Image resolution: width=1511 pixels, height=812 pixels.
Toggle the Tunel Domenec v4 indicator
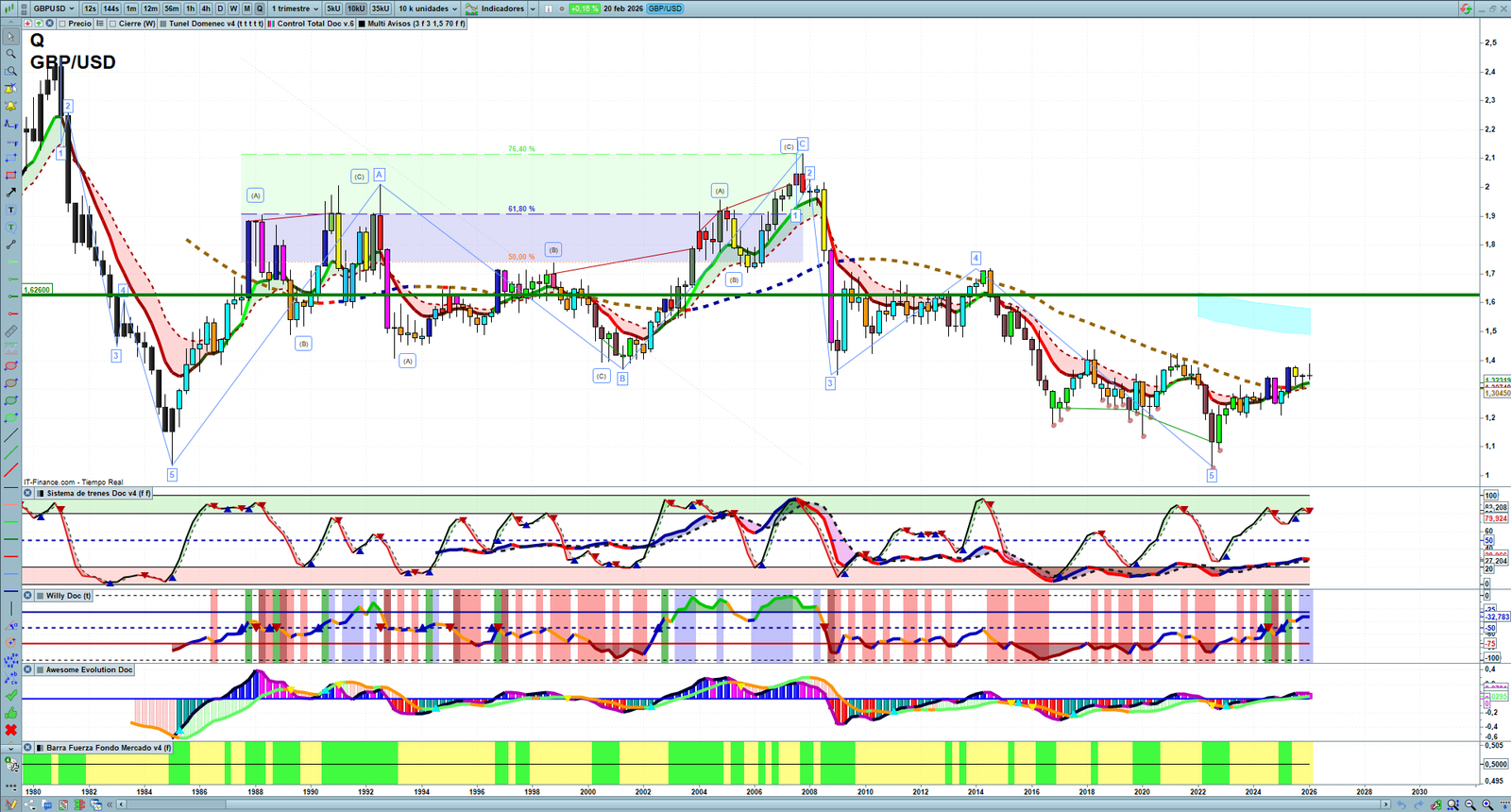163,24
